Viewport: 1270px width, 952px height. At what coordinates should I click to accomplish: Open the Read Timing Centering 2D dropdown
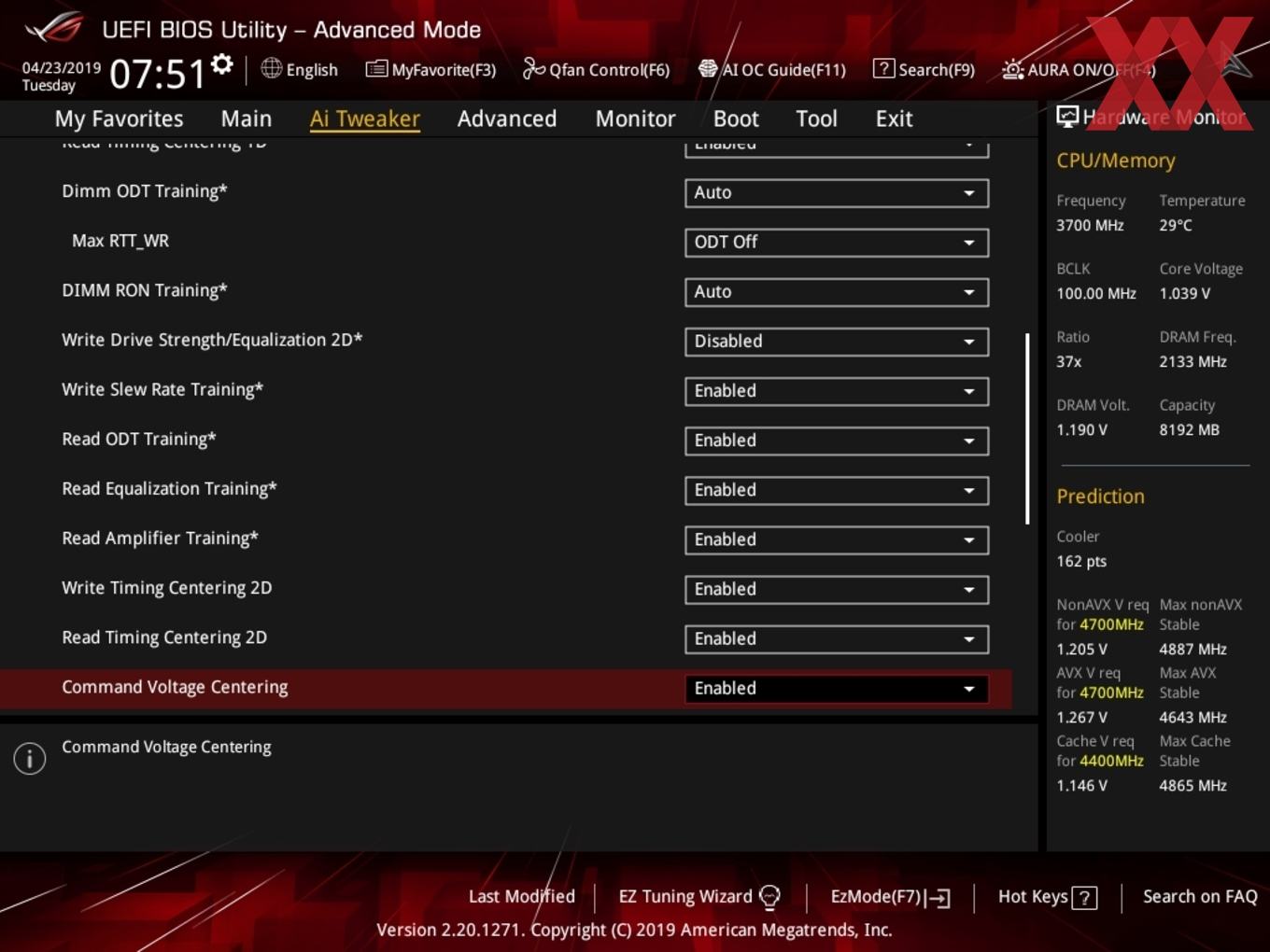(x=837, y=637)
